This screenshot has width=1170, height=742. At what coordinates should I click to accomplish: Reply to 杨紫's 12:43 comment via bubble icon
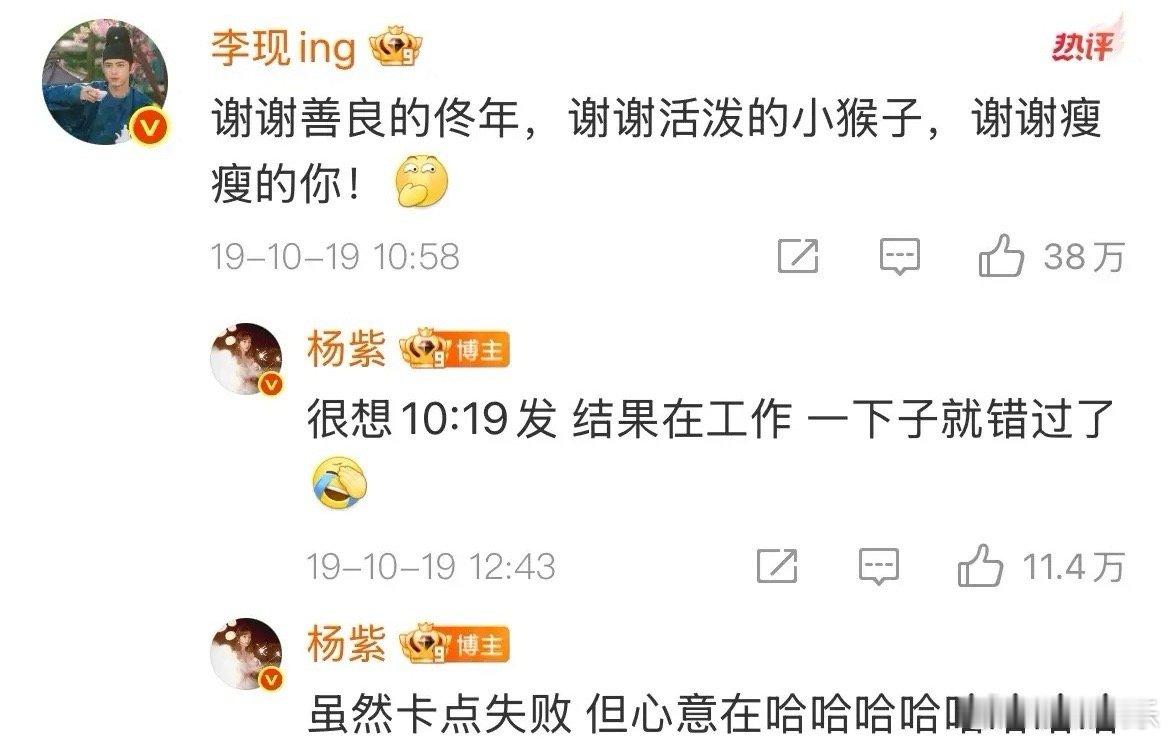click(x=878, y=567)
